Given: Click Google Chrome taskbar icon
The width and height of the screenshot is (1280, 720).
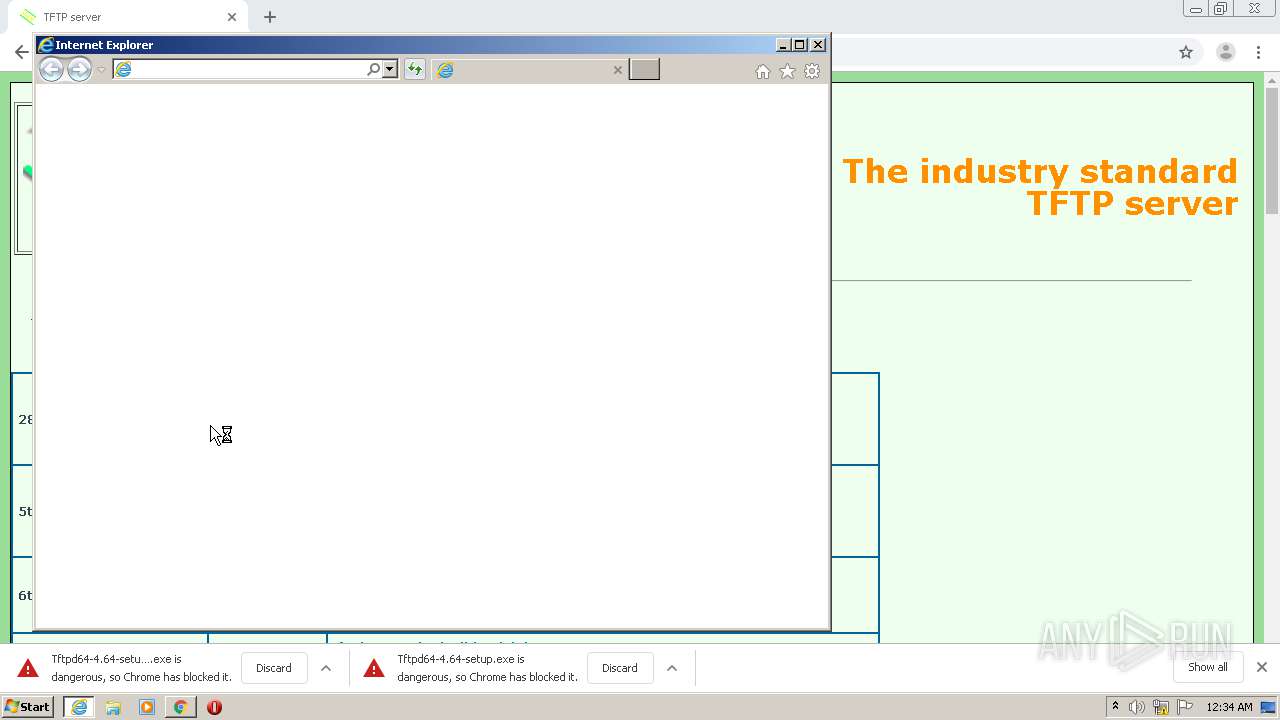Looking at the screenshot, I should tap(180, 707).
